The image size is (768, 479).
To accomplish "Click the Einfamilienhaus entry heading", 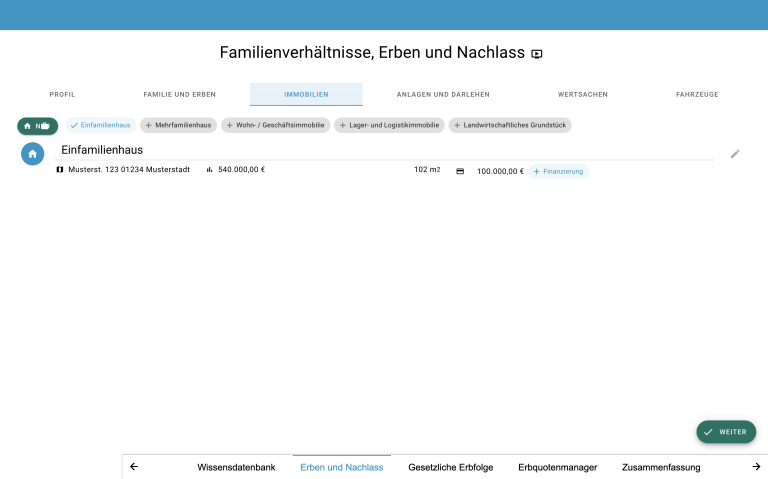I will [x=102, y=150].
